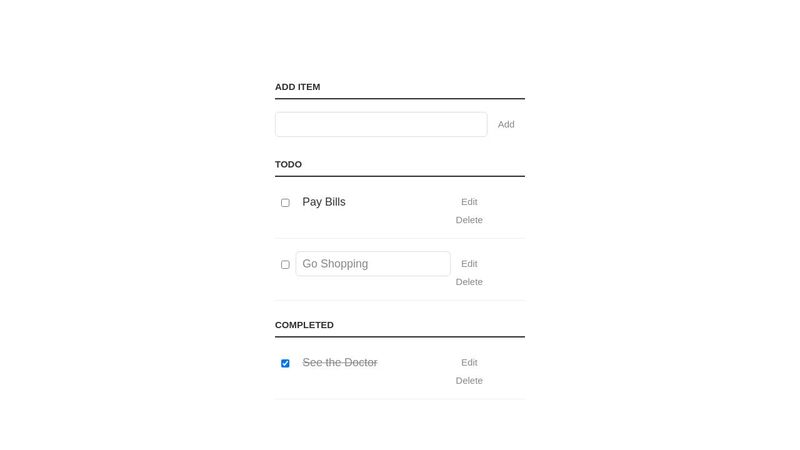Edit the Pay Bills task

pyautogui.click(x=469, y=202)
